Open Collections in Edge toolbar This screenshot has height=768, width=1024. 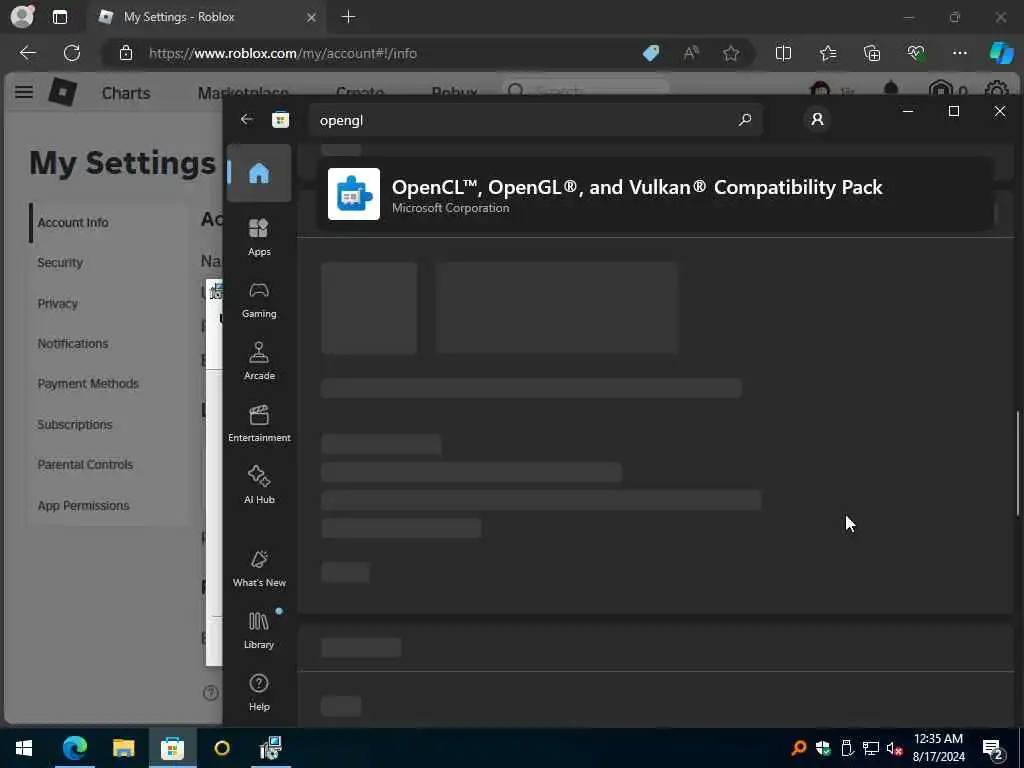[872, 53]
